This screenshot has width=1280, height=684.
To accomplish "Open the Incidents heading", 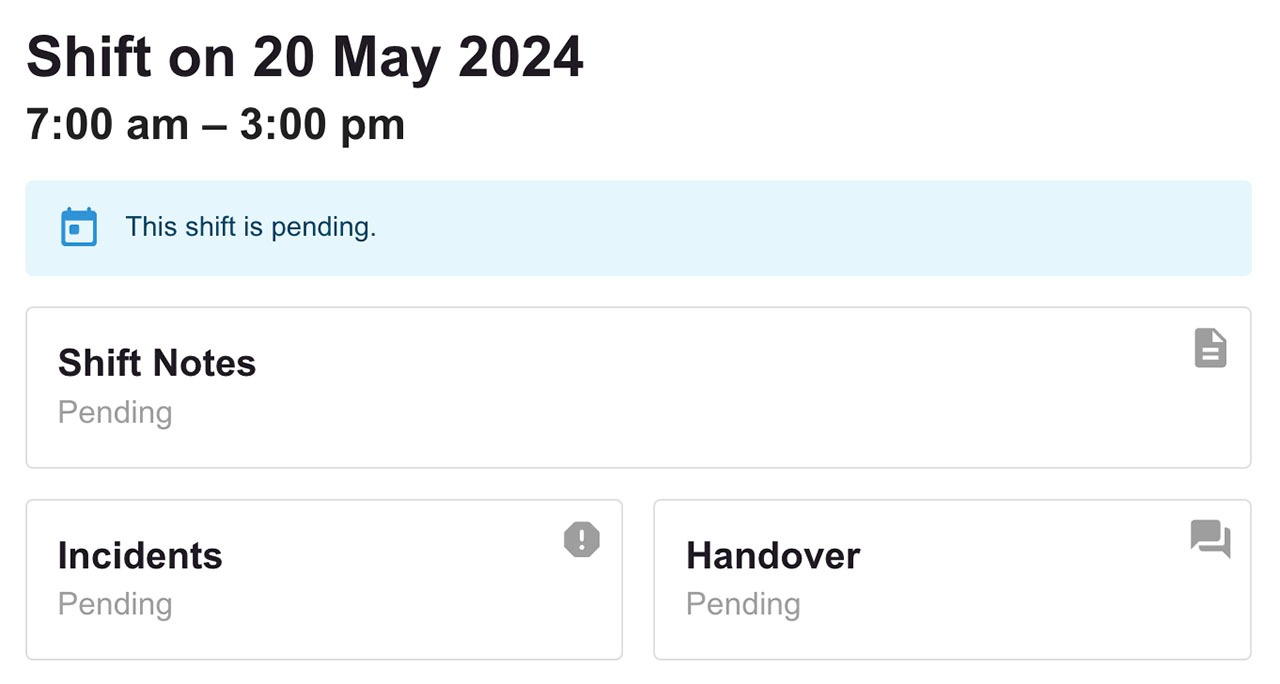I will click(140, 555).
